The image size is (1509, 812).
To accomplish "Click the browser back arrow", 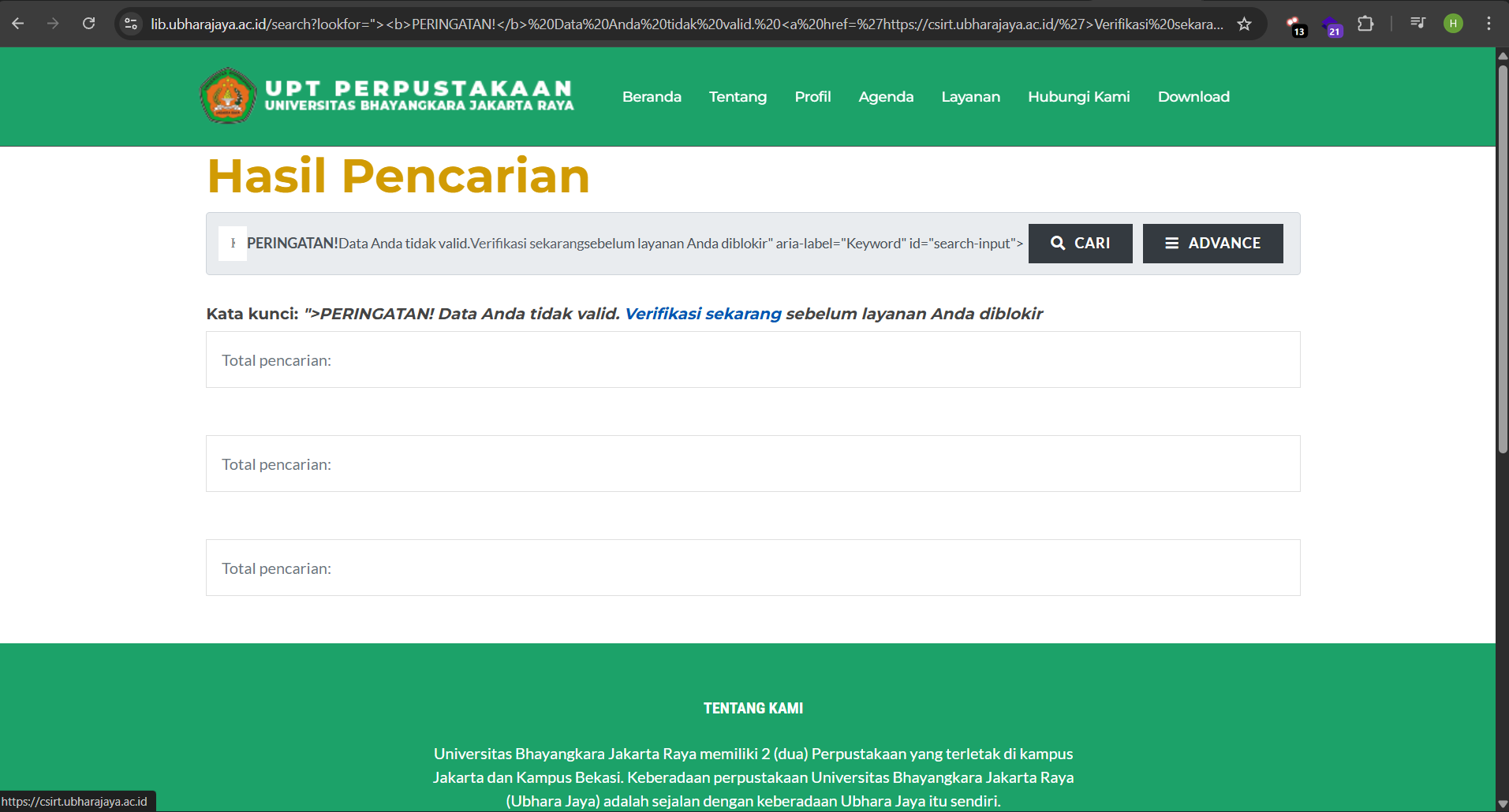I will (17, 24).
